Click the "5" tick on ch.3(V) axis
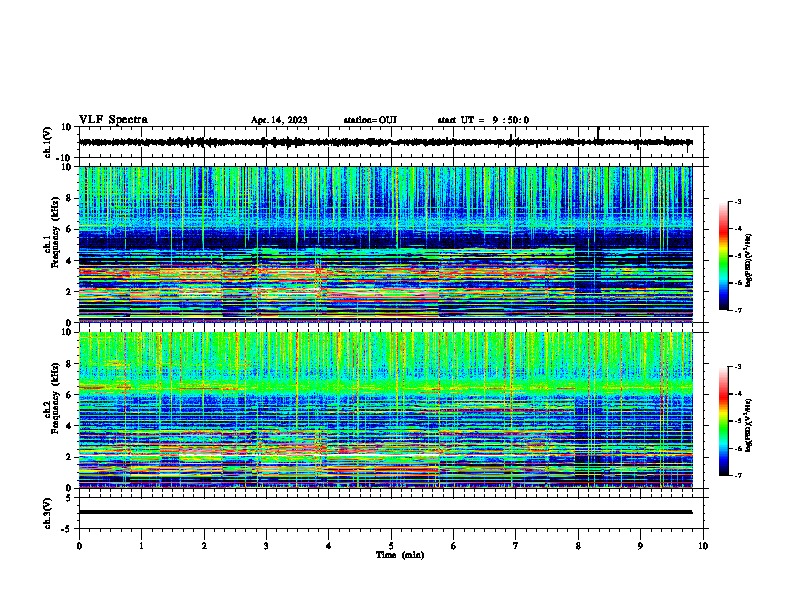The image size is (792, 612). 69,497
